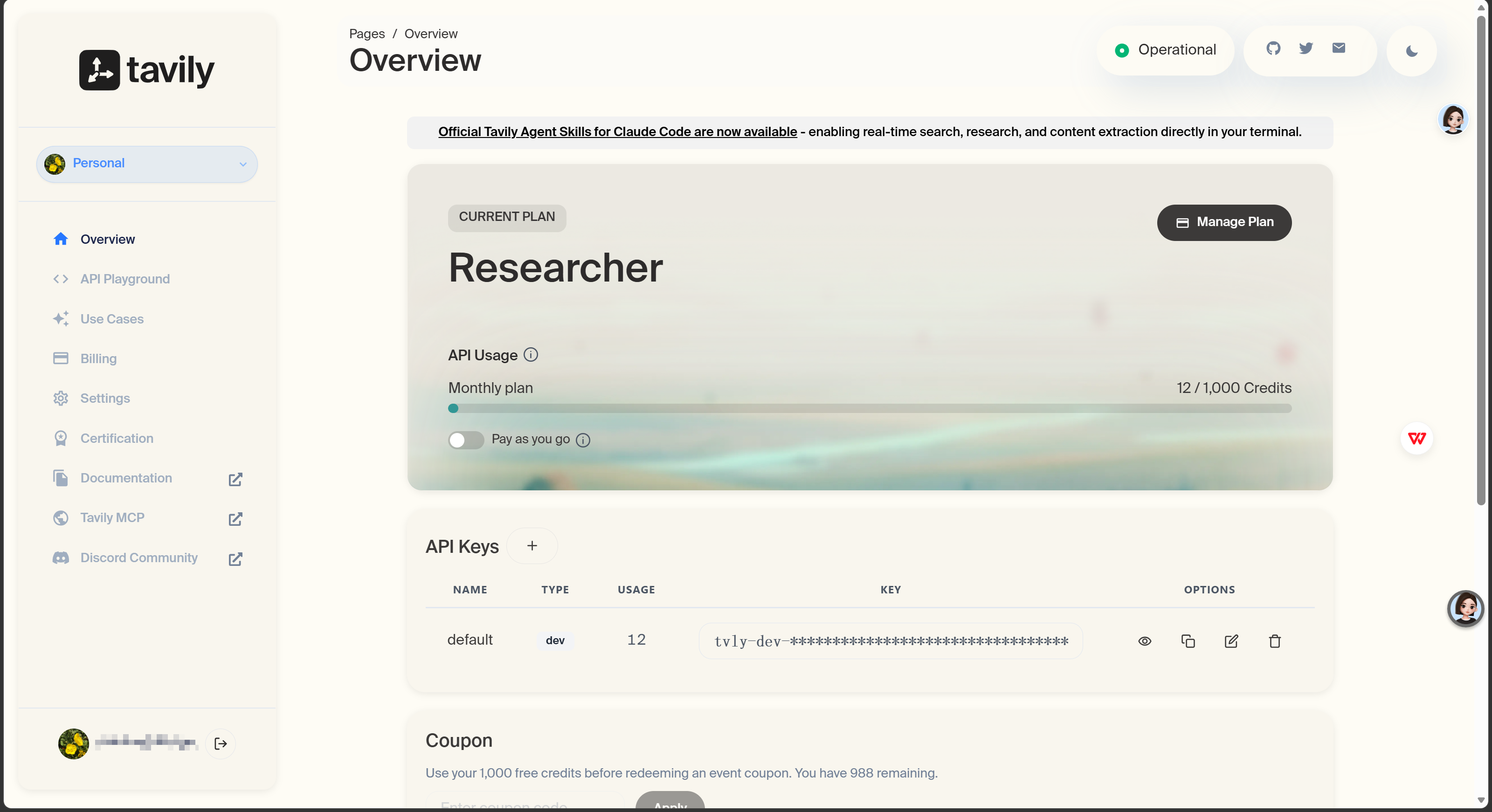Switch to dark mode via moon icon
Image resolution: width=1492 pixels, height=812 pixels.
tap(1411, 52)
